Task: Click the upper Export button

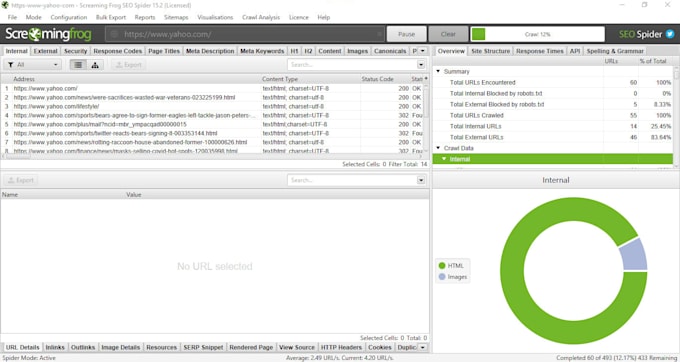Action: point(128,65)
